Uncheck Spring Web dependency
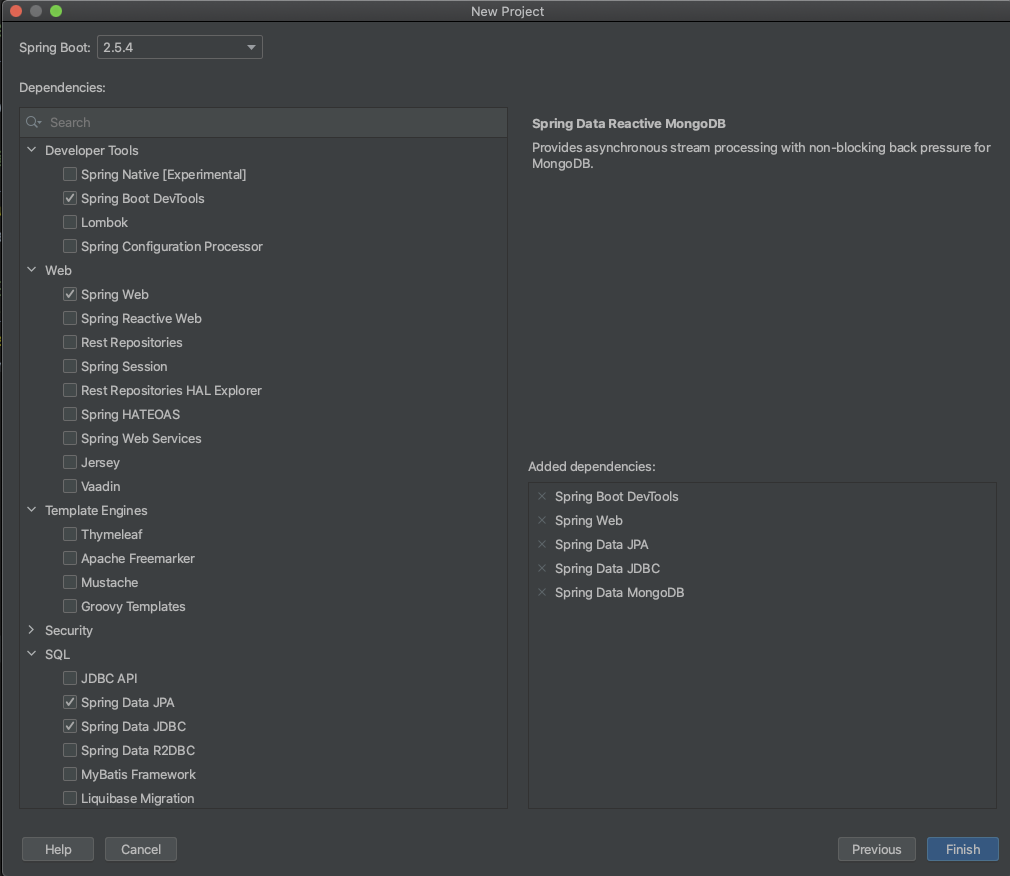Image resolution: width=1010 pixels, height=876 pixels. pyautogui.click(x=70, y=294)
